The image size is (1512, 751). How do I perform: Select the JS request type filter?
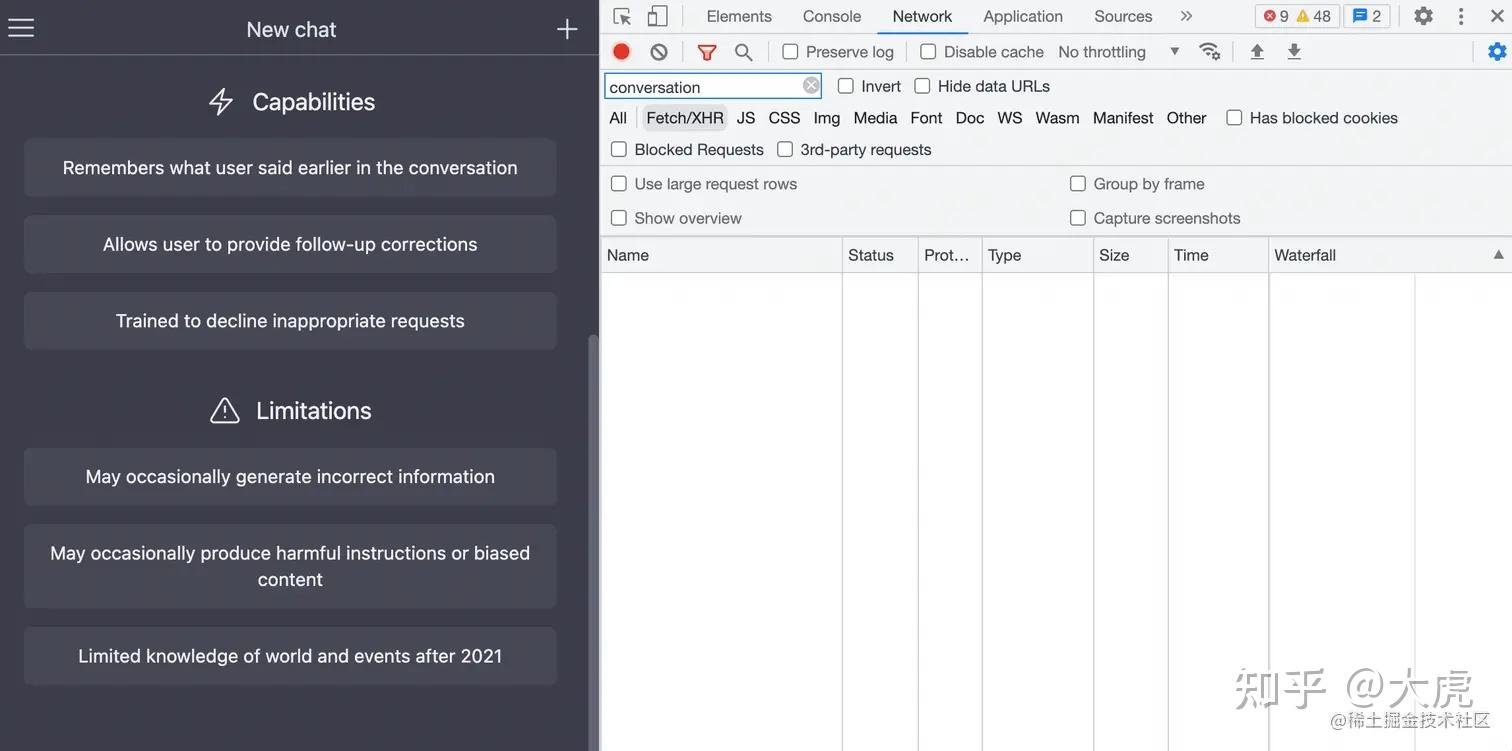(x=746, y=118)
